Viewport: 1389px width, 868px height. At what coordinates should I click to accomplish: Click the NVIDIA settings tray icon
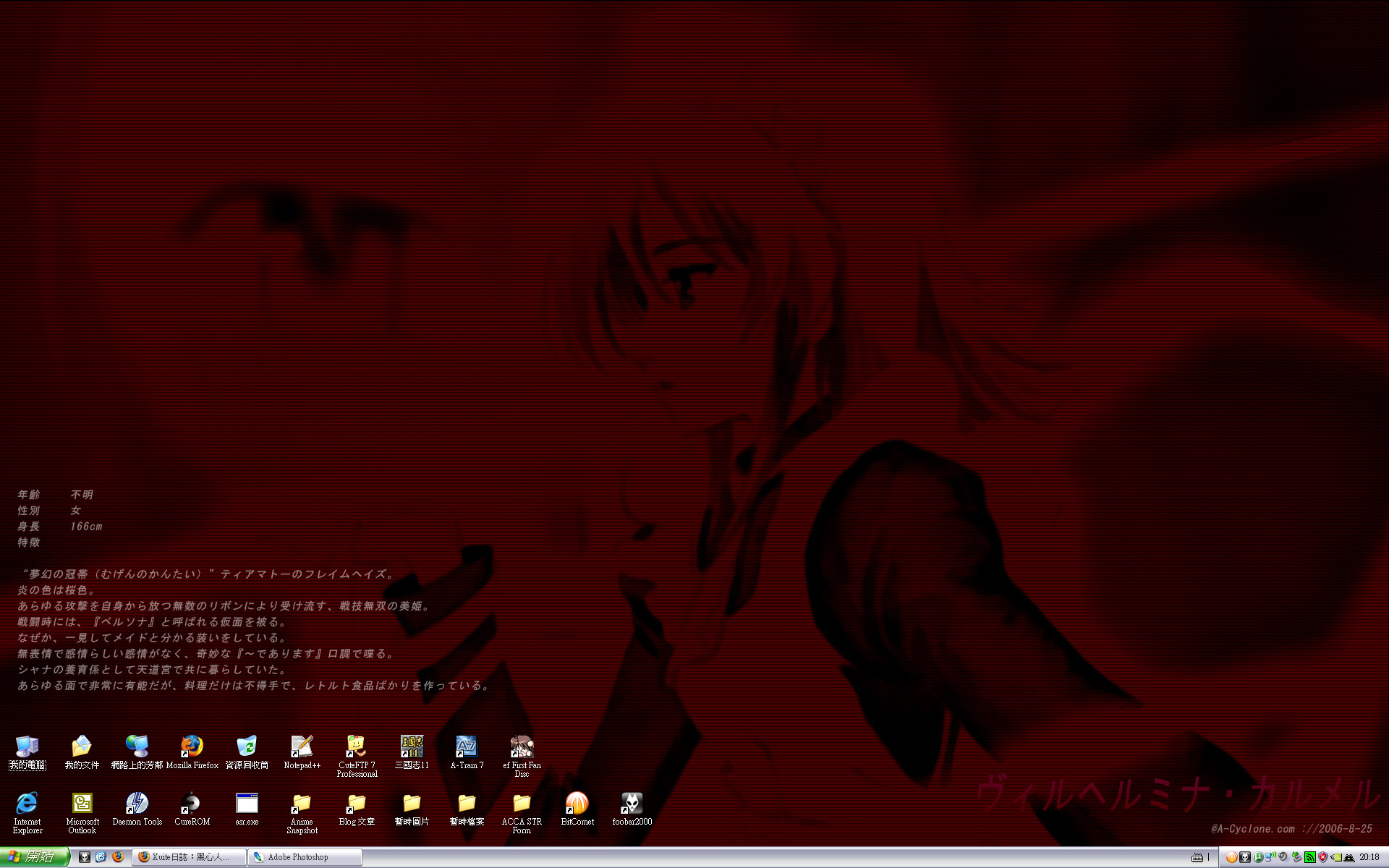tap(1336, 857)
